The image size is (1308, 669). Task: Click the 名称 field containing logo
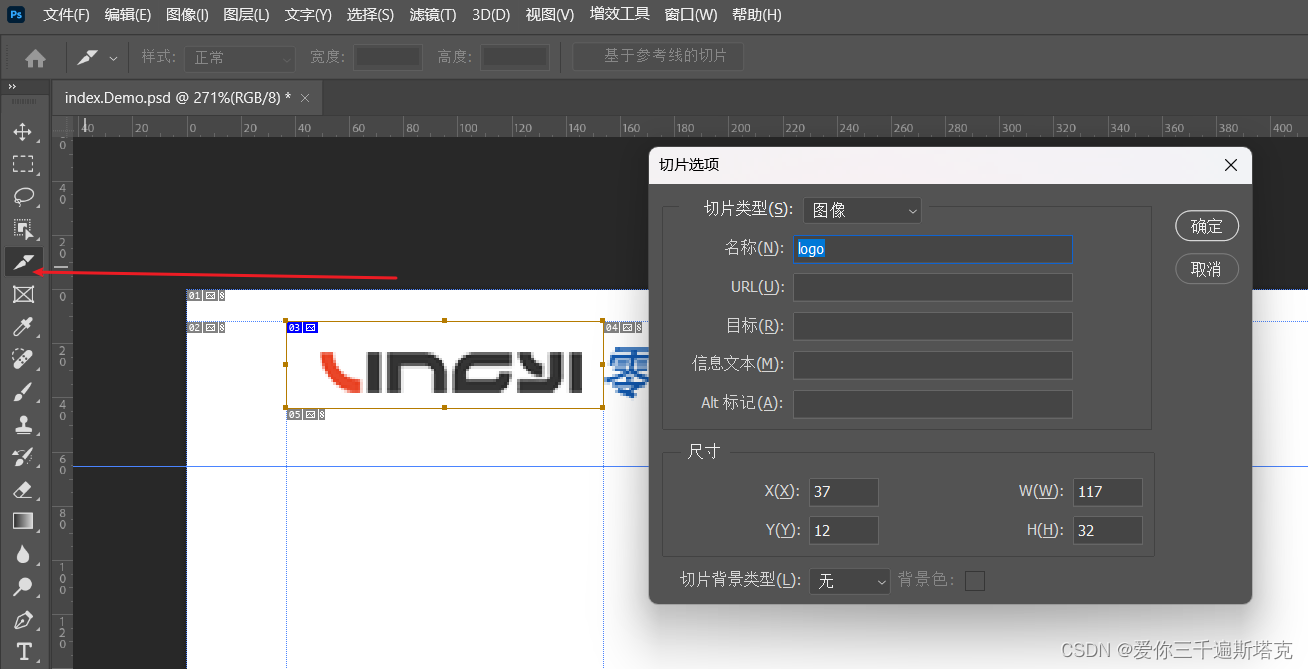click(933, 249)
